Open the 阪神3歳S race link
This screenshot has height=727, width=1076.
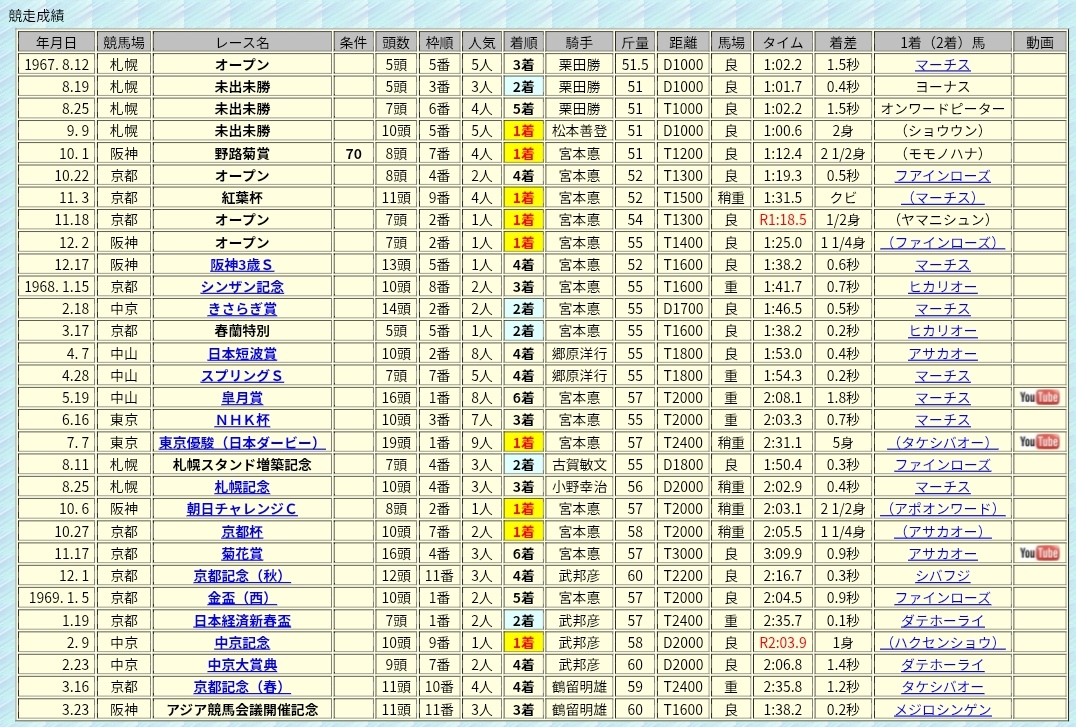pos(242,265)
